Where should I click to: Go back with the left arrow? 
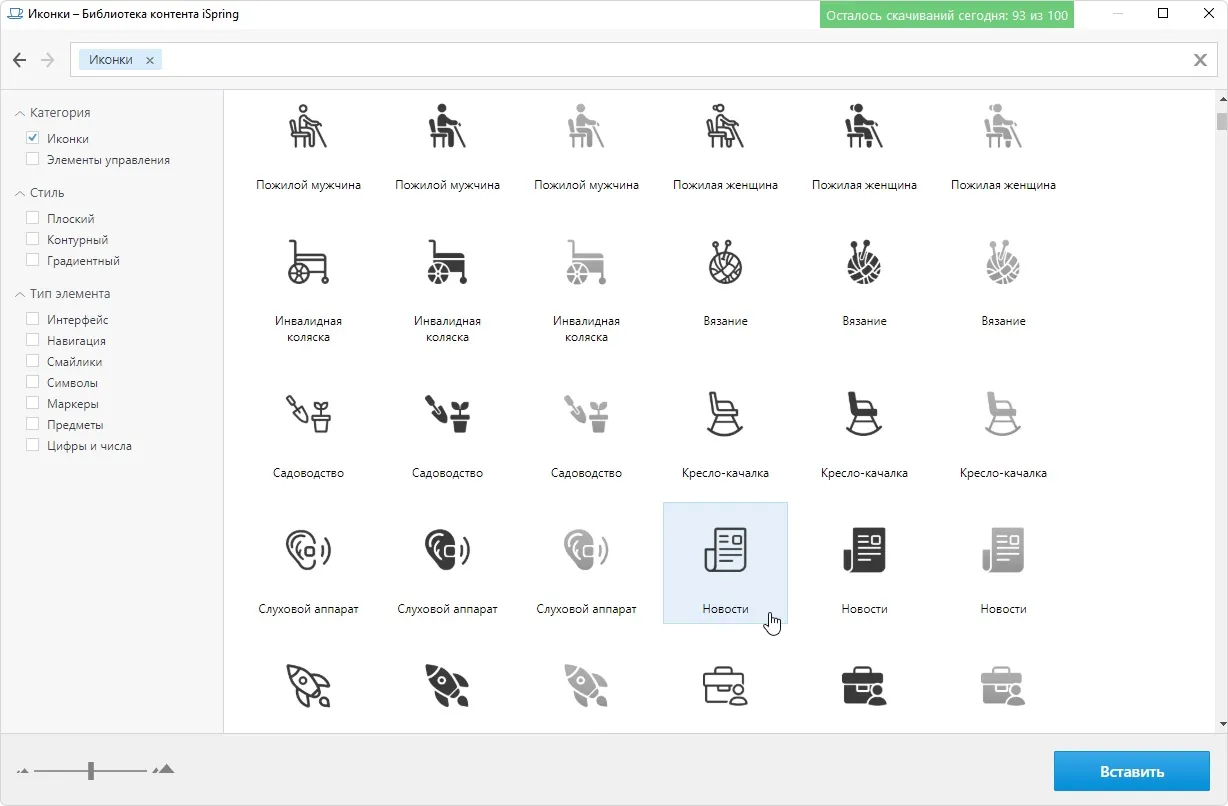click(20, 60)
